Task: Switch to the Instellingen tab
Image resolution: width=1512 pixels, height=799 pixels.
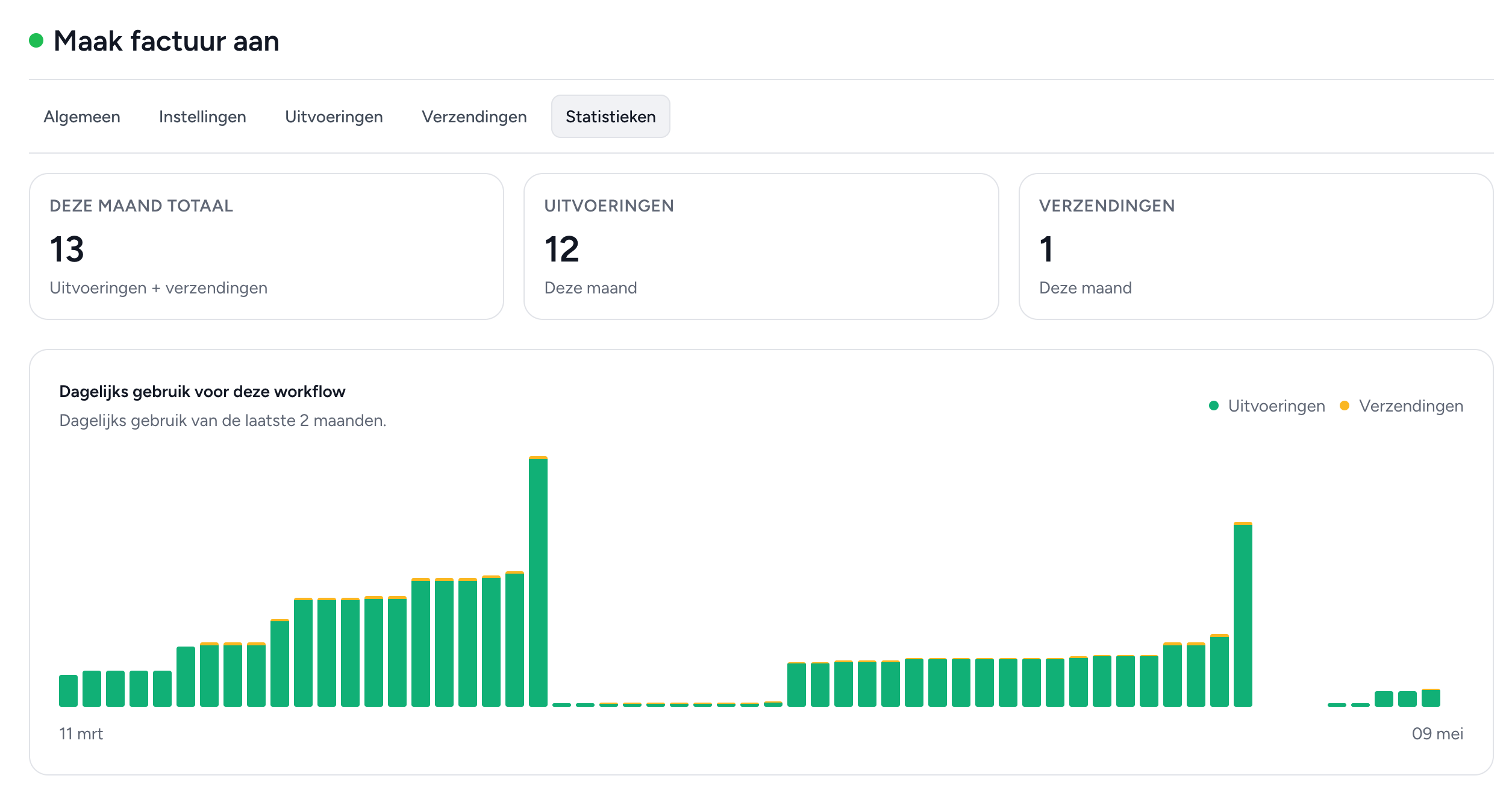Action: point(202,116)
